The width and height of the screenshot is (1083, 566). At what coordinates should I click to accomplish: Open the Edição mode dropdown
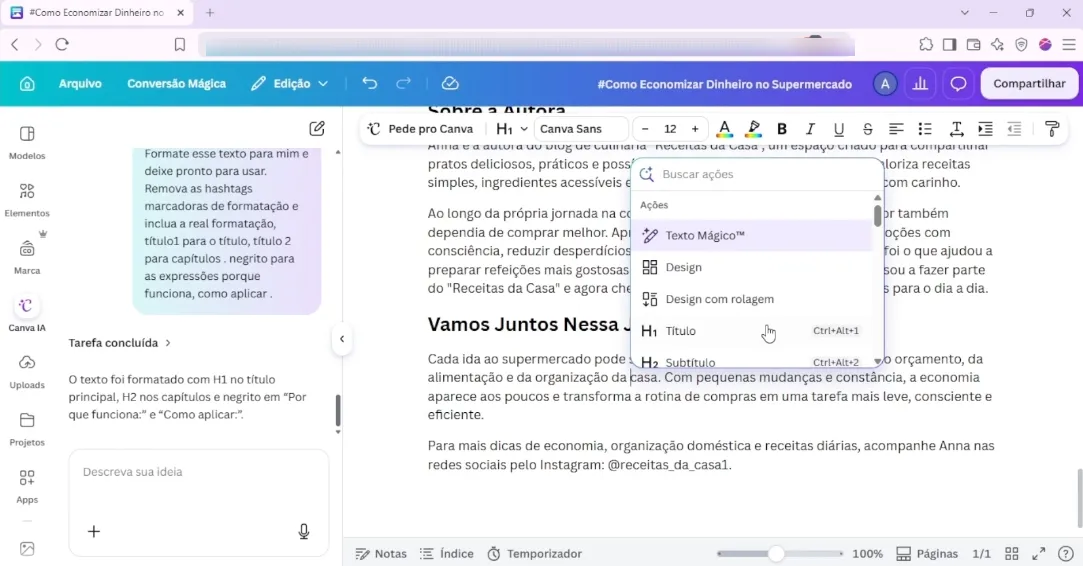(289, 84)
